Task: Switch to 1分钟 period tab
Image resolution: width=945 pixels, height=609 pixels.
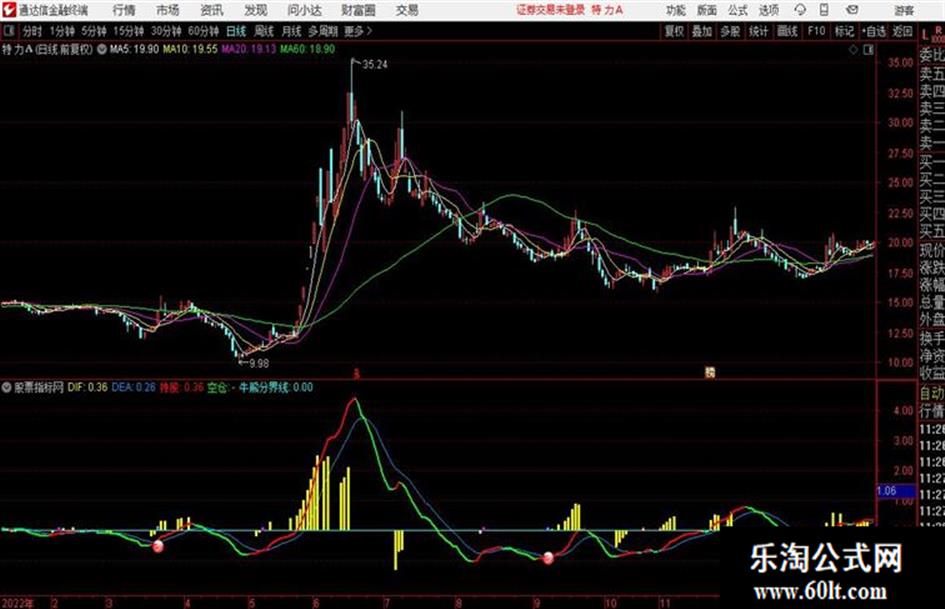Action: 61,31
